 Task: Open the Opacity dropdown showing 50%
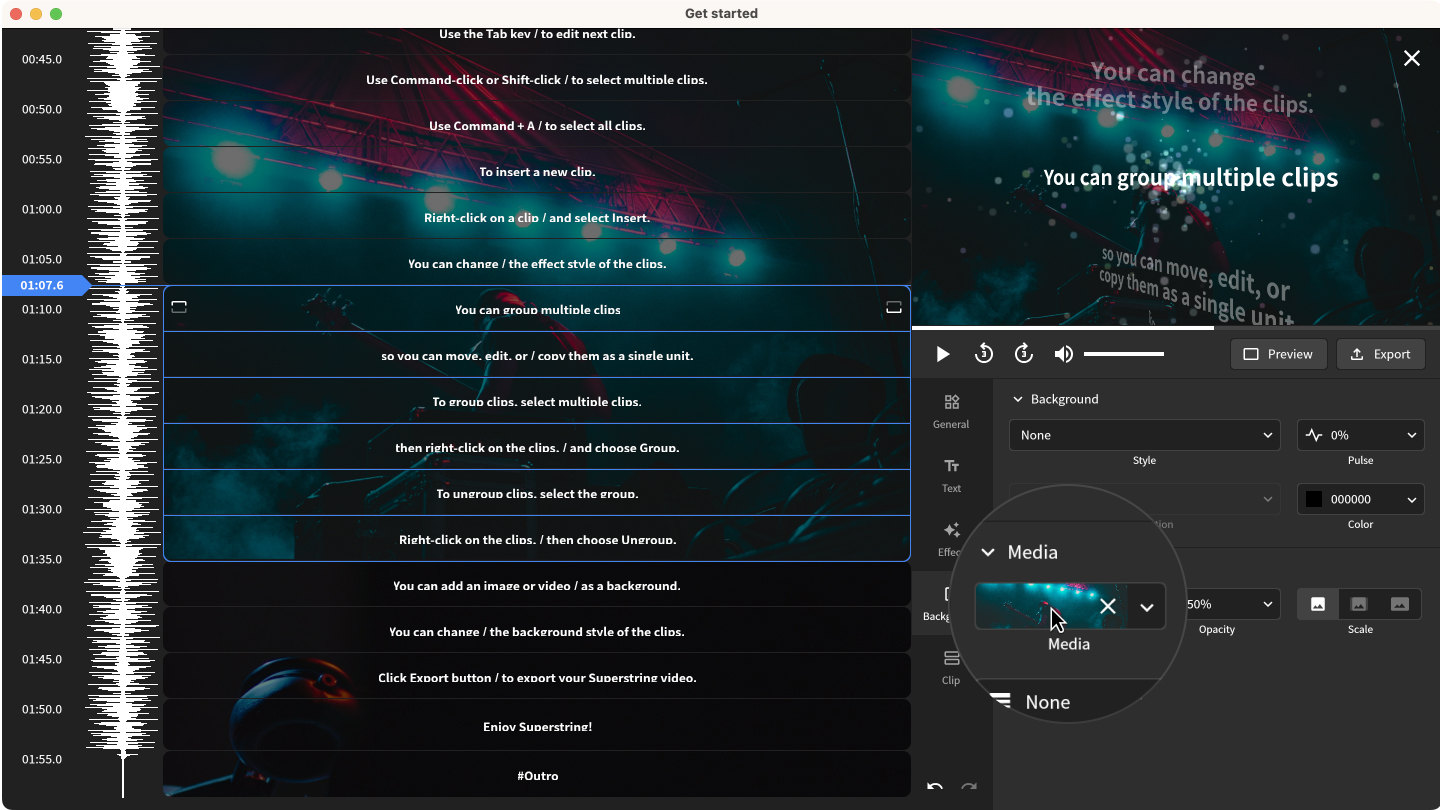pos(1230,604)
